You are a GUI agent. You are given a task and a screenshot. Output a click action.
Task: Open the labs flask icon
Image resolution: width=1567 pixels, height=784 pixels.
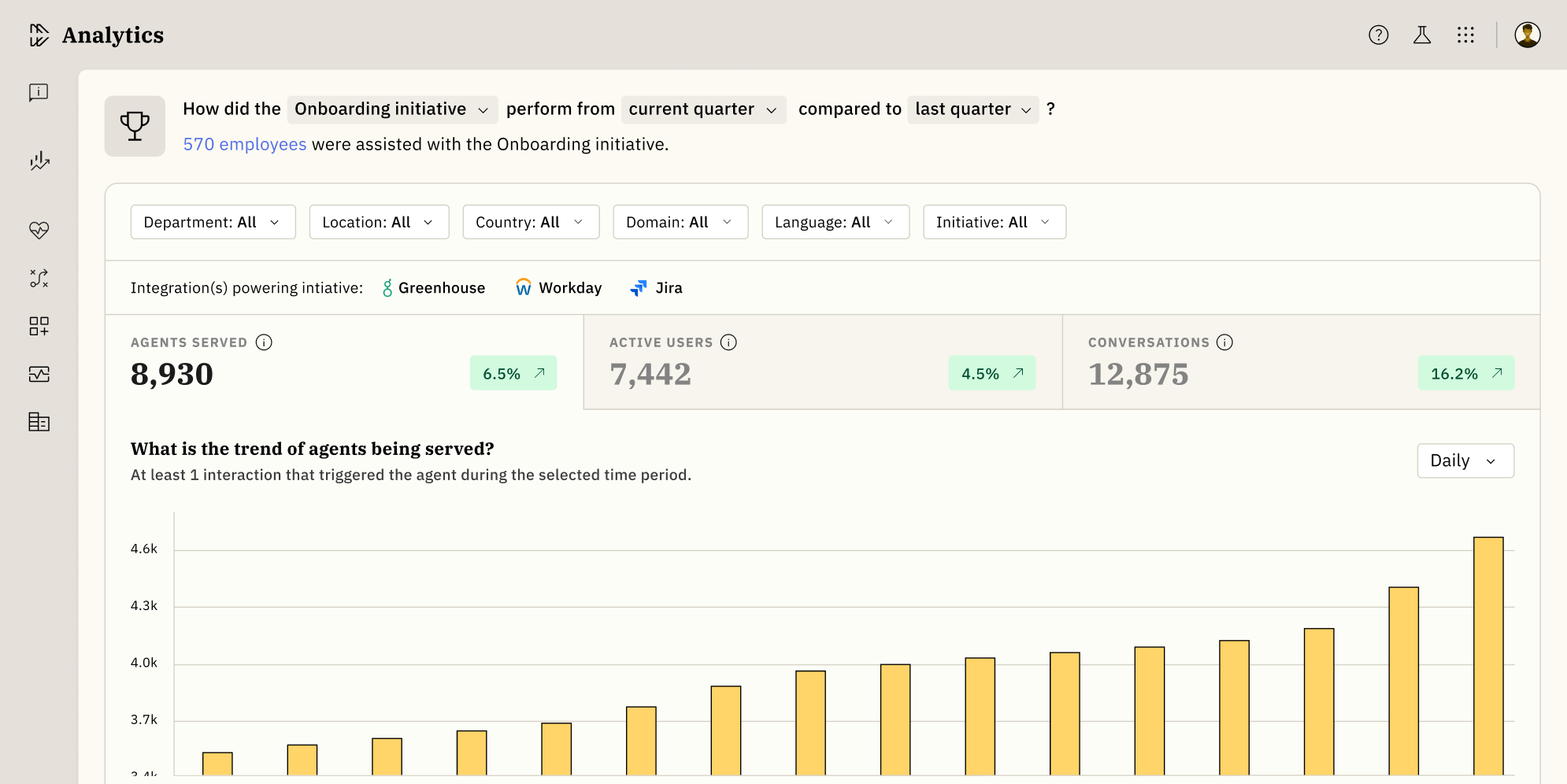[x=1421, y=35]
